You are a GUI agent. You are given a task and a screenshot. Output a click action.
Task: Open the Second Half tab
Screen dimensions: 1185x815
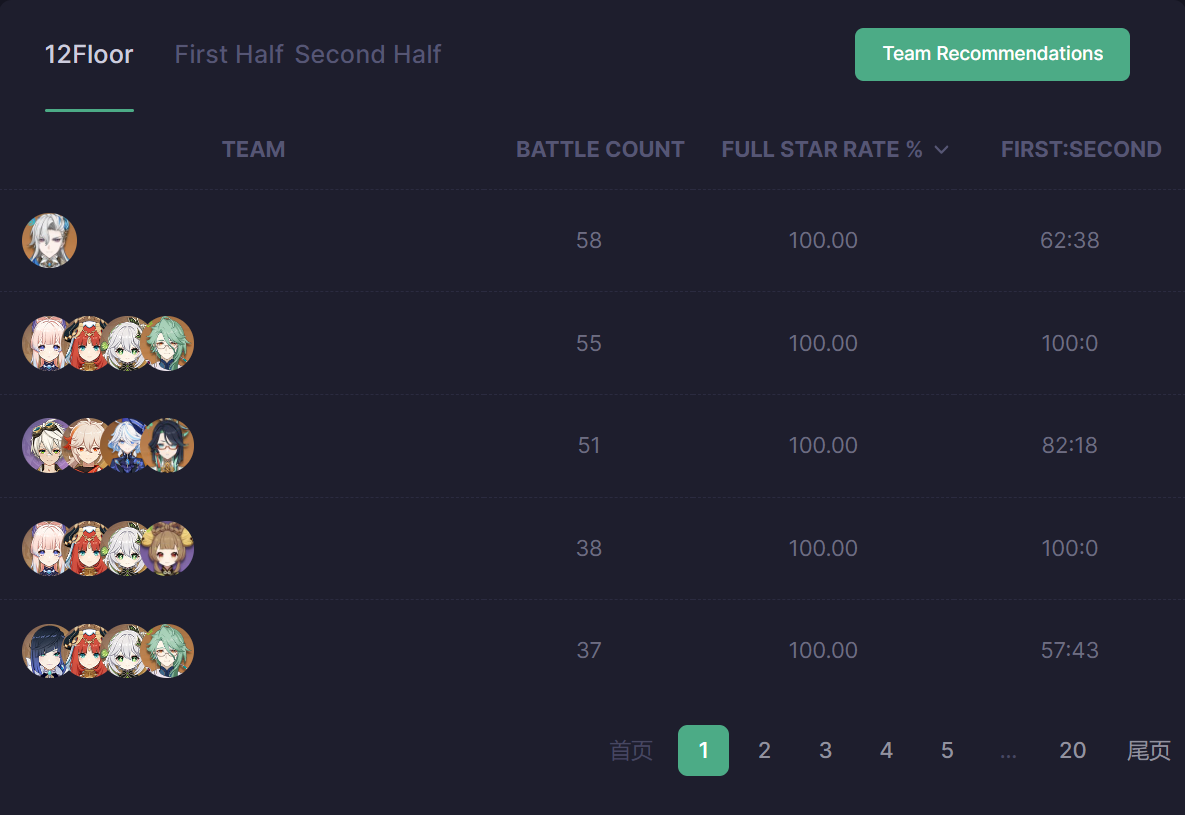pyautogui.click(x=368, y=54)
